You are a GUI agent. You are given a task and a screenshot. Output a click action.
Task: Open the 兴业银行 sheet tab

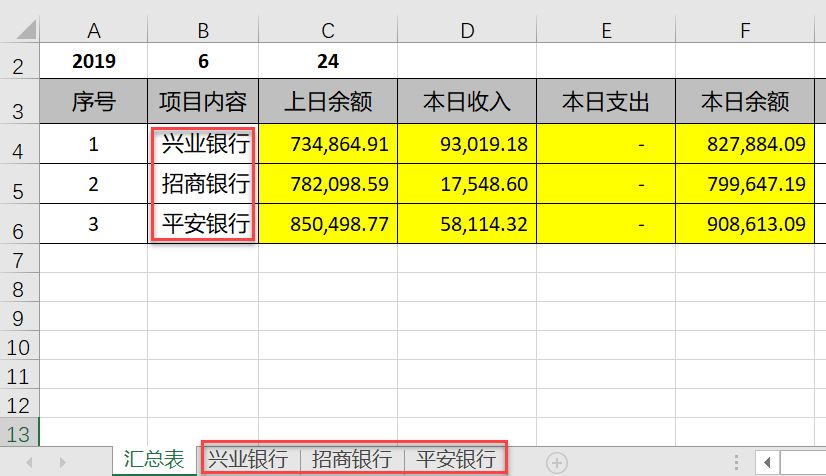pyautogui.click(x=248, y=460)
